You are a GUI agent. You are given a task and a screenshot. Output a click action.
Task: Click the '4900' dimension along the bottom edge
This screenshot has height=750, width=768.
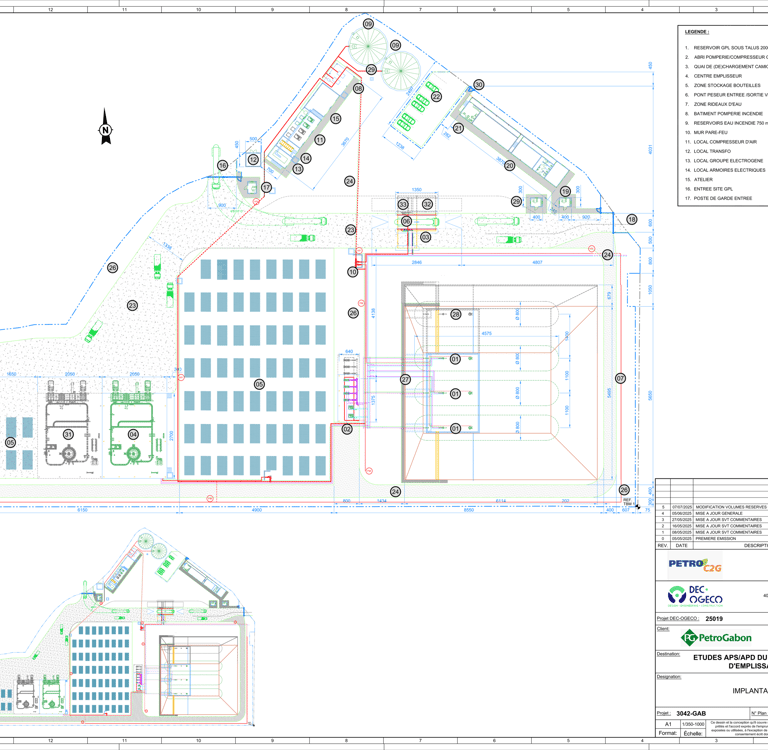257,510
